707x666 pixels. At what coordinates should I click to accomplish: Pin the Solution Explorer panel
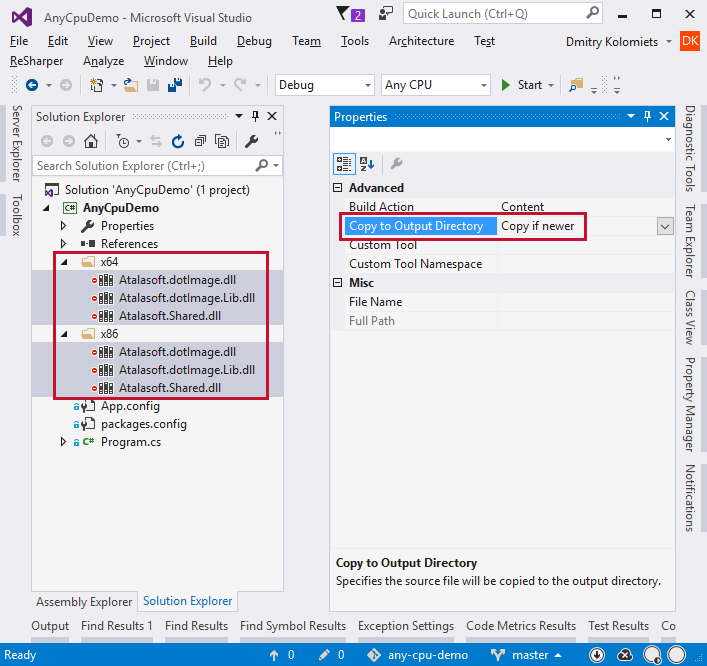pos(255,117)
